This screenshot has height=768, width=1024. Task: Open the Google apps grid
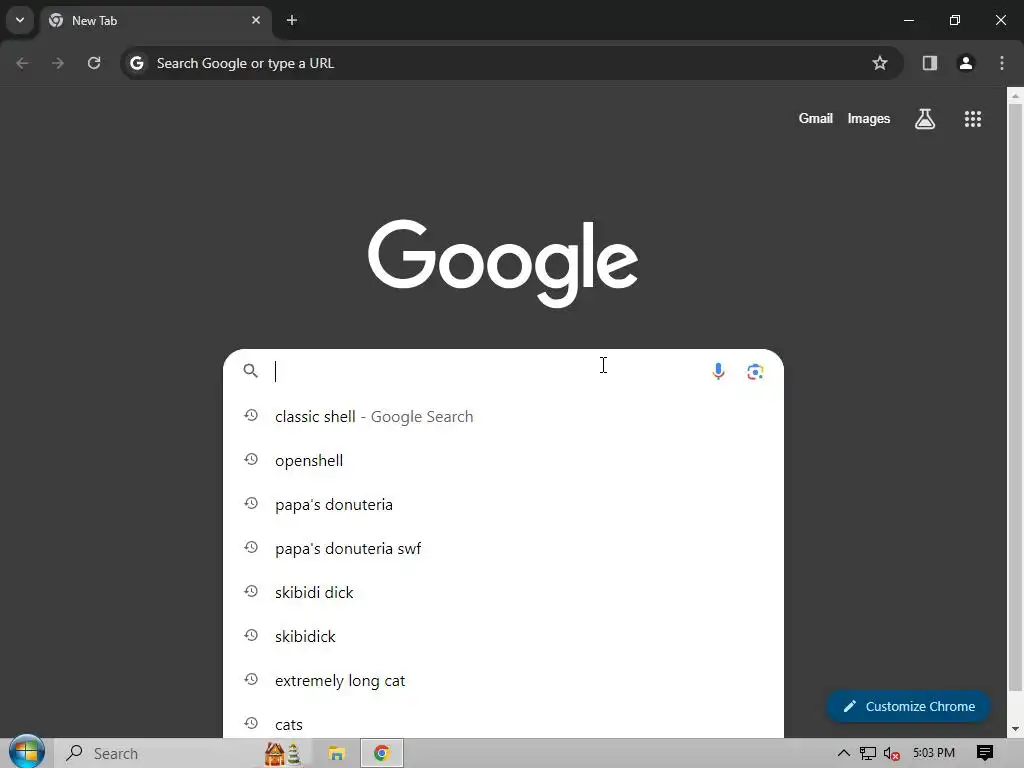coord(973,118)
